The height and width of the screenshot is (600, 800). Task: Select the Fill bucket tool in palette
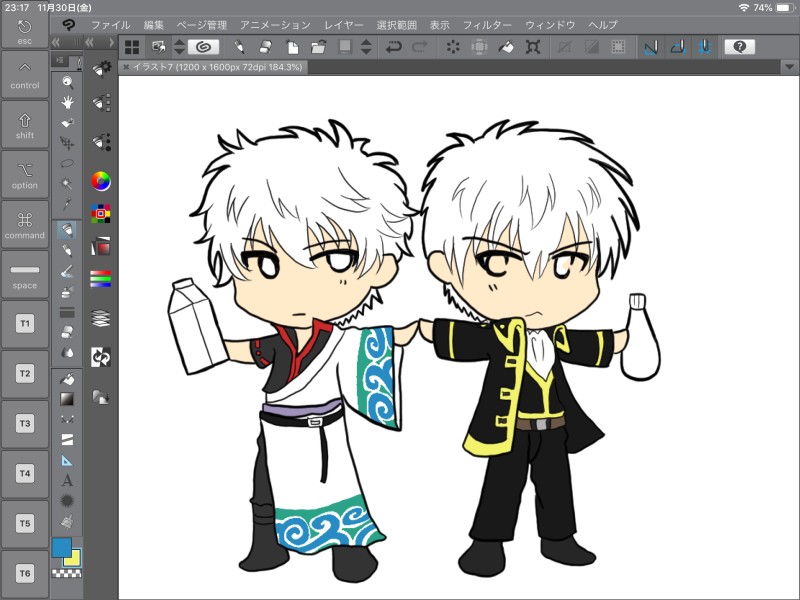[67, 379]
